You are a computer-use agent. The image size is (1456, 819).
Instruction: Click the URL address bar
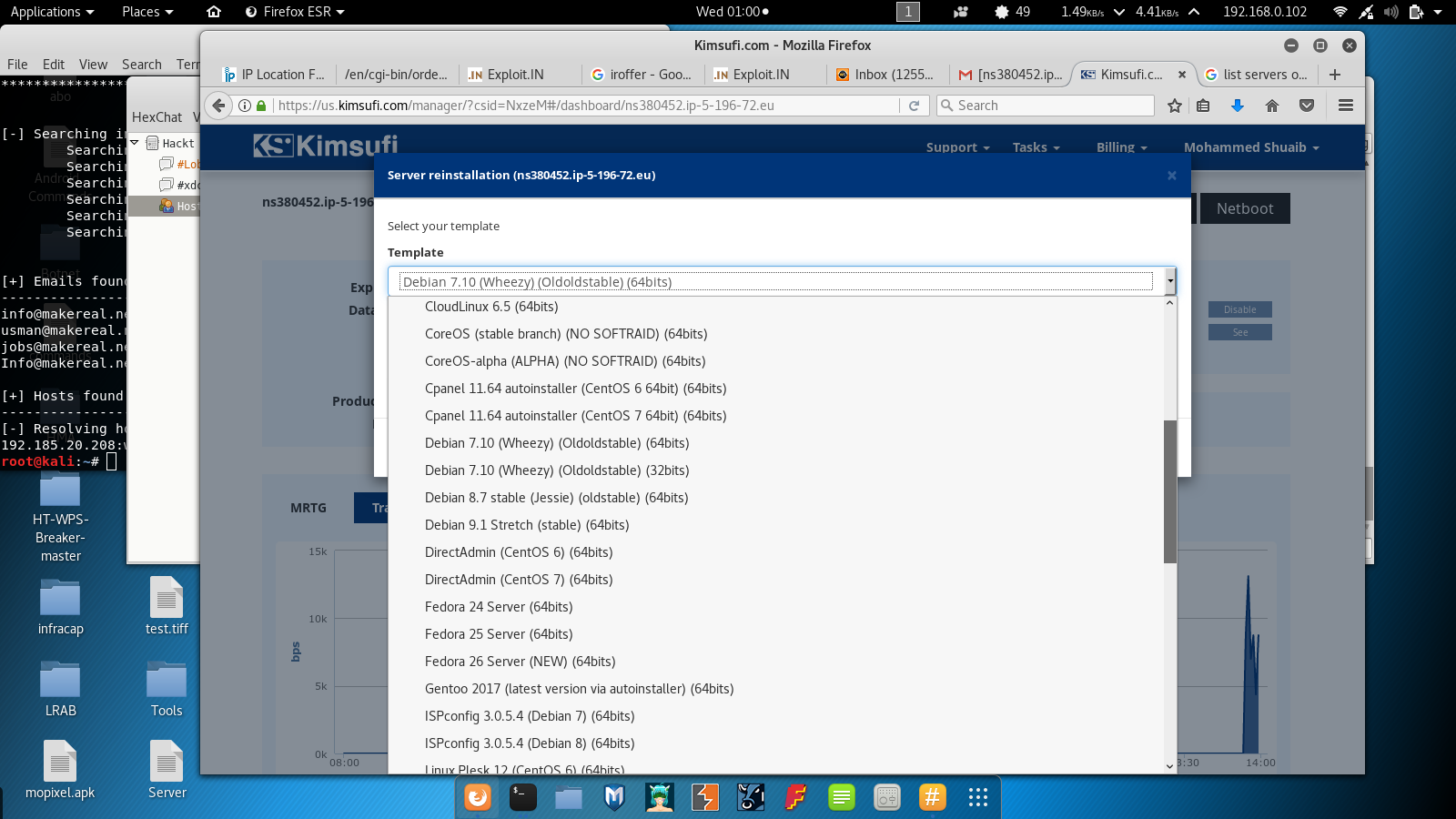pos(582,106)
